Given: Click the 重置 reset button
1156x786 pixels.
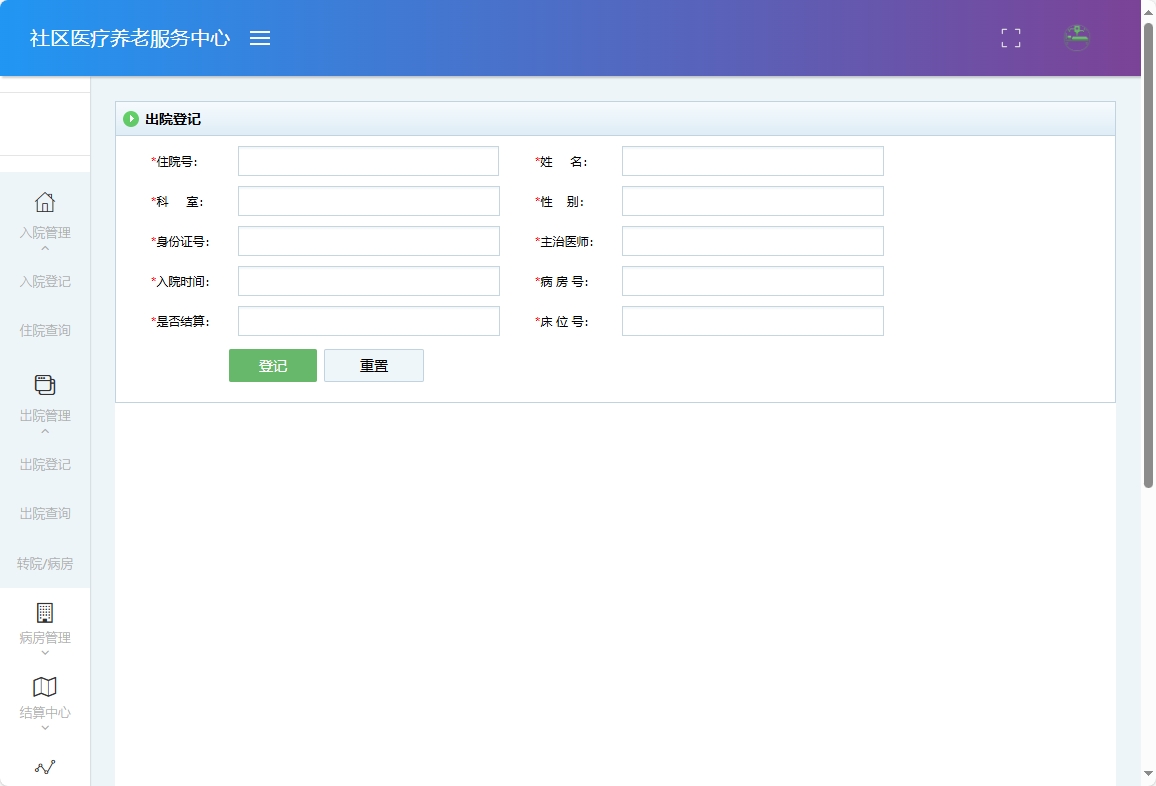Looking at the screenshot, I should point(374,365).
